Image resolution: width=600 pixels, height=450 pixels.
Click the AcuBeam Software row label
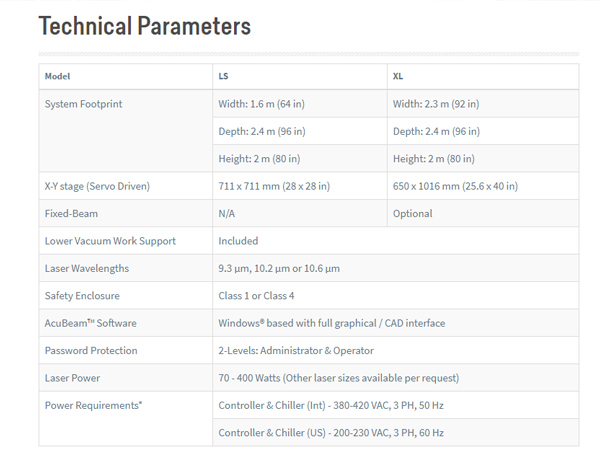tap(91, 323)
